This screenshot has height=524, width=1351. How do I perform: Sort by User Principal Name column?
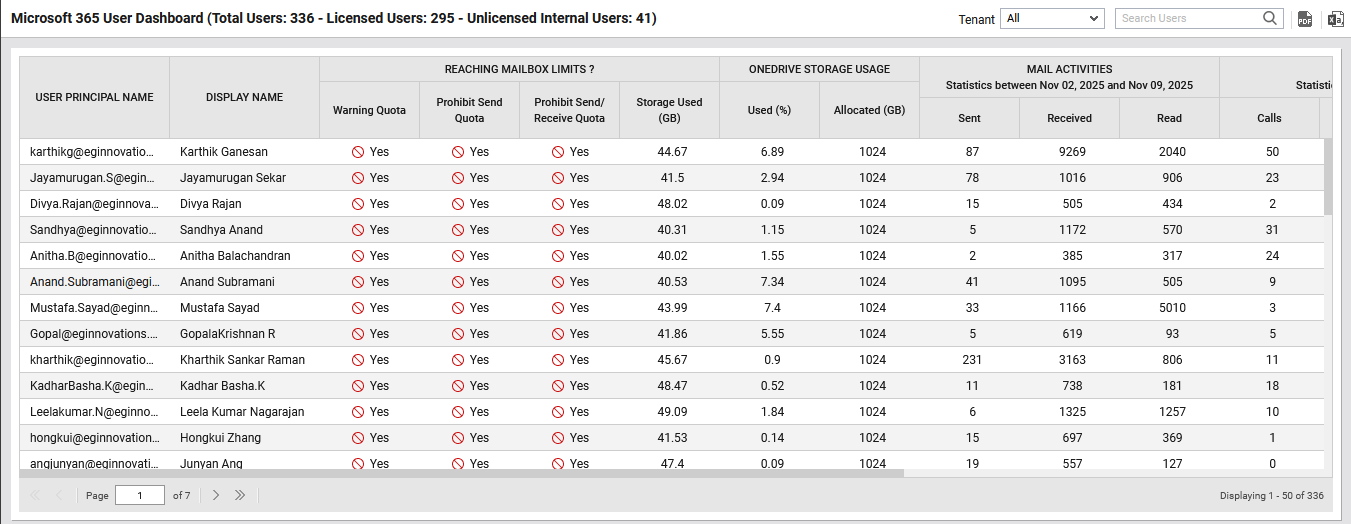tap(94, 97)
